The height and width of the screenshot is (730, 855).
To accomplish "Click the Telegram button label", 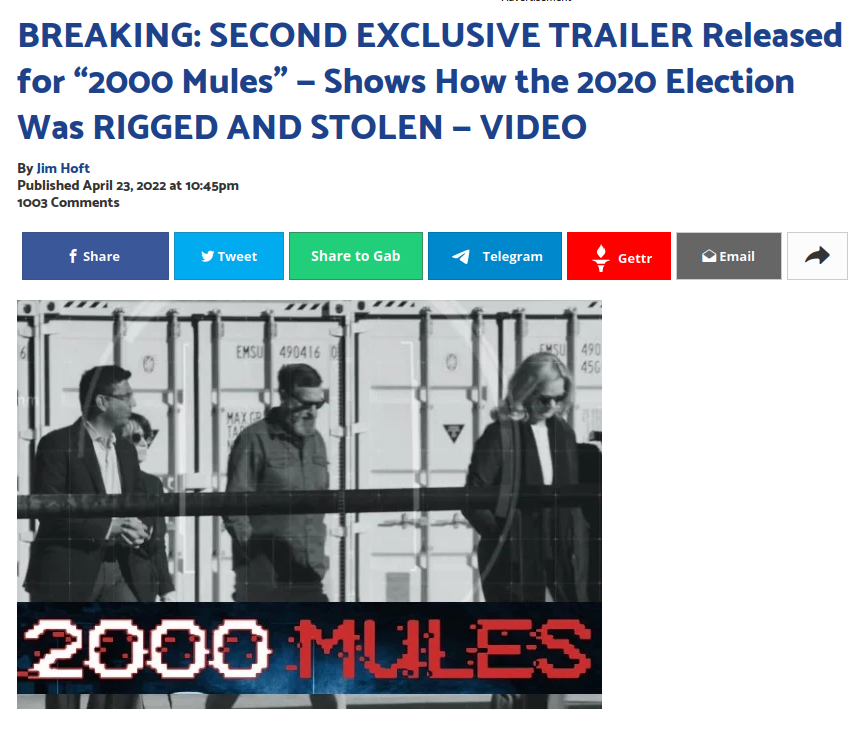I will [x=513, y=256].
